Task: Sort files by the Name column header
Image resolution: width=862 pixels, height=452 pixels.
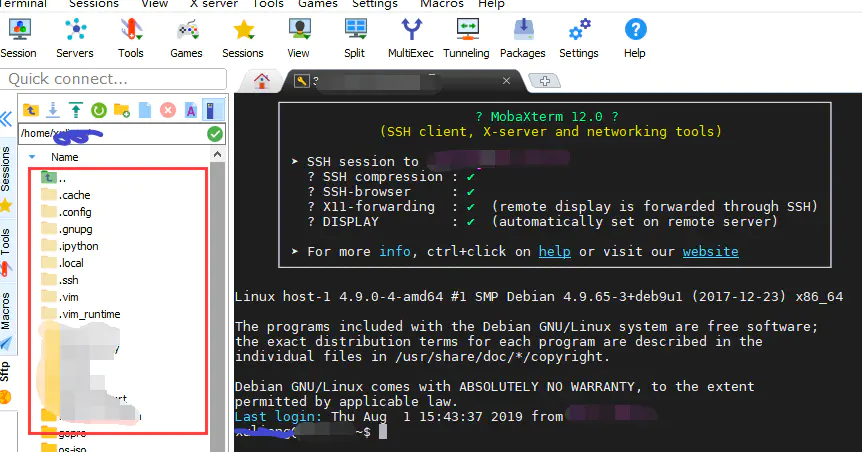Action: (x=64, y=157)
